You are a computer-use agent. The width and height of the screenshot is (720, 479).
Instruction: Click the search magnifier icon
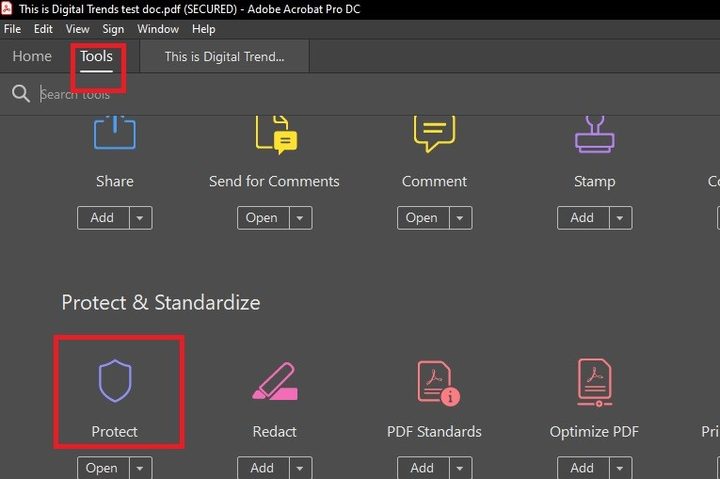click(x=21, y=93)
